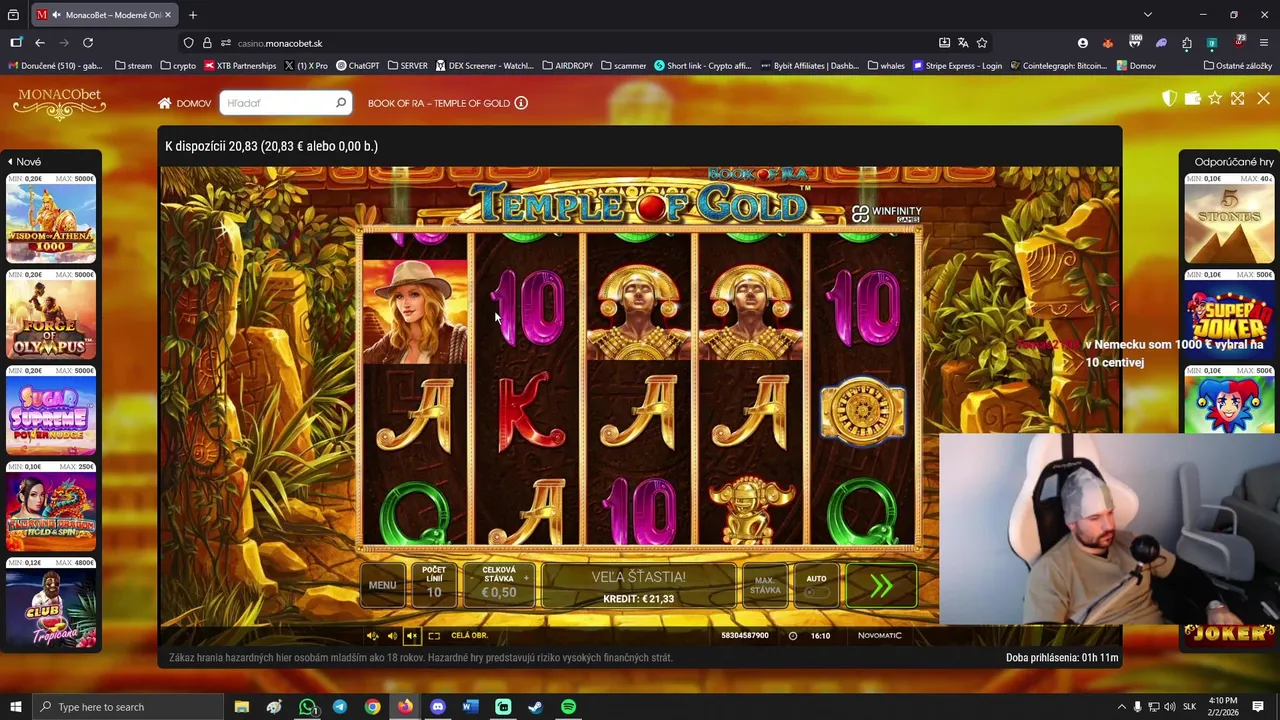Open Wisdom of Athena 1000 thumbnail
The image size is (1280, 720).
tap(51, 219)
